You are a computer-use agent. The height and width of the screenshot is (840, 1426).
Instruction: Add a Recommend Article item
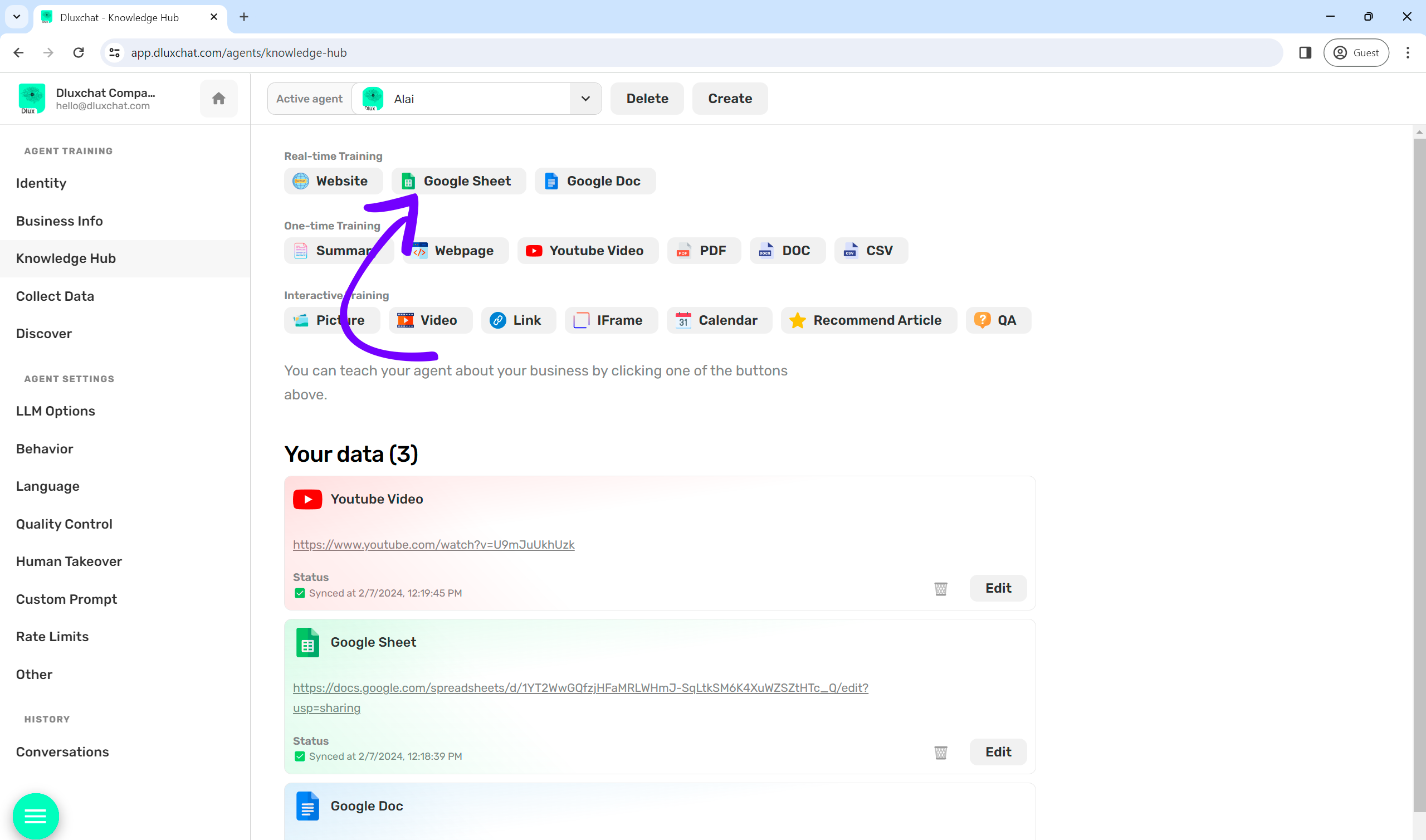pos(868,320)
